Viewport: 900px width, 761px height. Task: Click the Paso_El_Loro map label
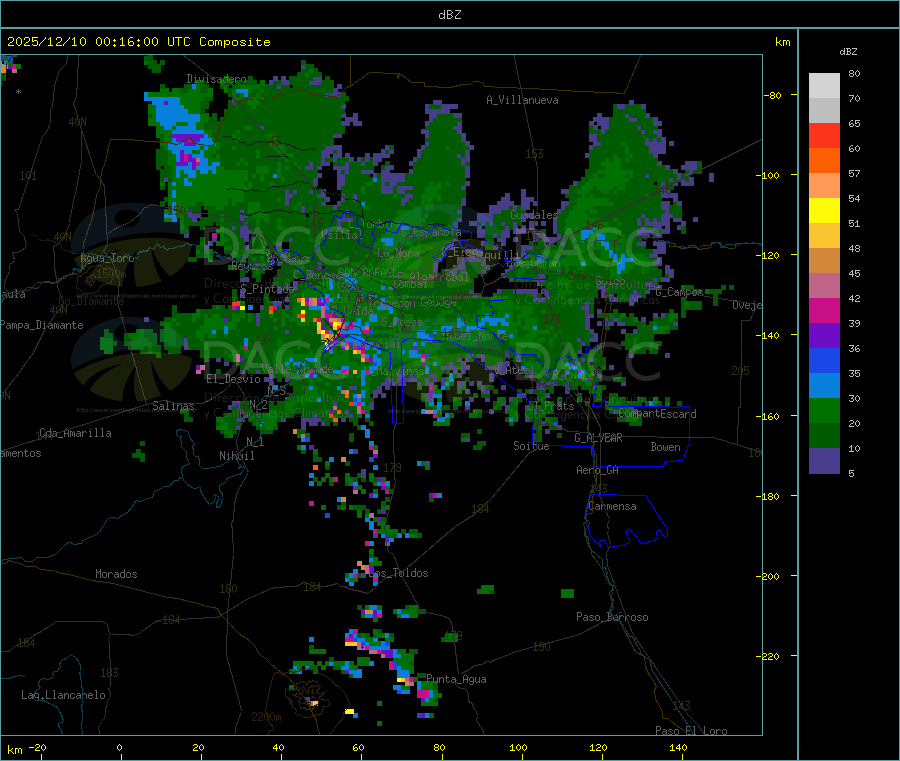pyautogui.click(x=691, y=731)
